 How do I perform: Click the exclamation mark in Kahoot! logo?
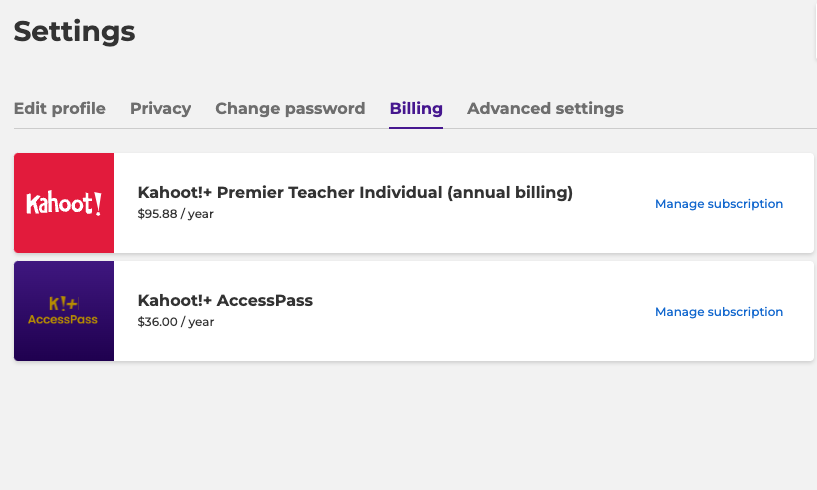(97, 203)
